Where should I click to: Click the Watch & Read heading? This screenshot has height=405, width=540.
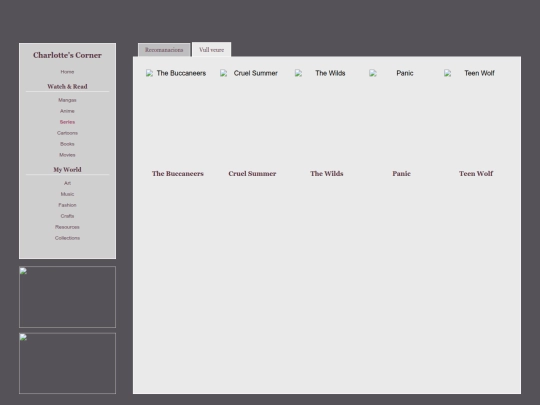pos(67,86)
